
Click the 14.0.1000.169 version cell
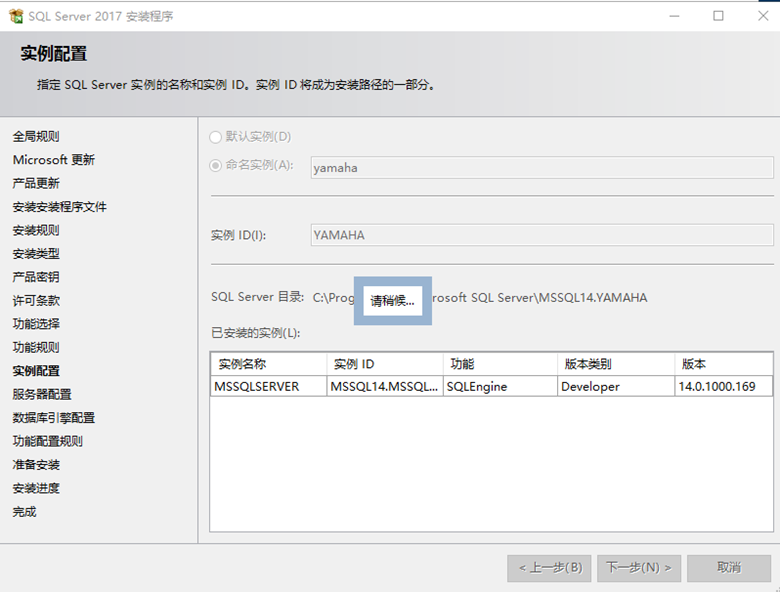click(724, 387)
